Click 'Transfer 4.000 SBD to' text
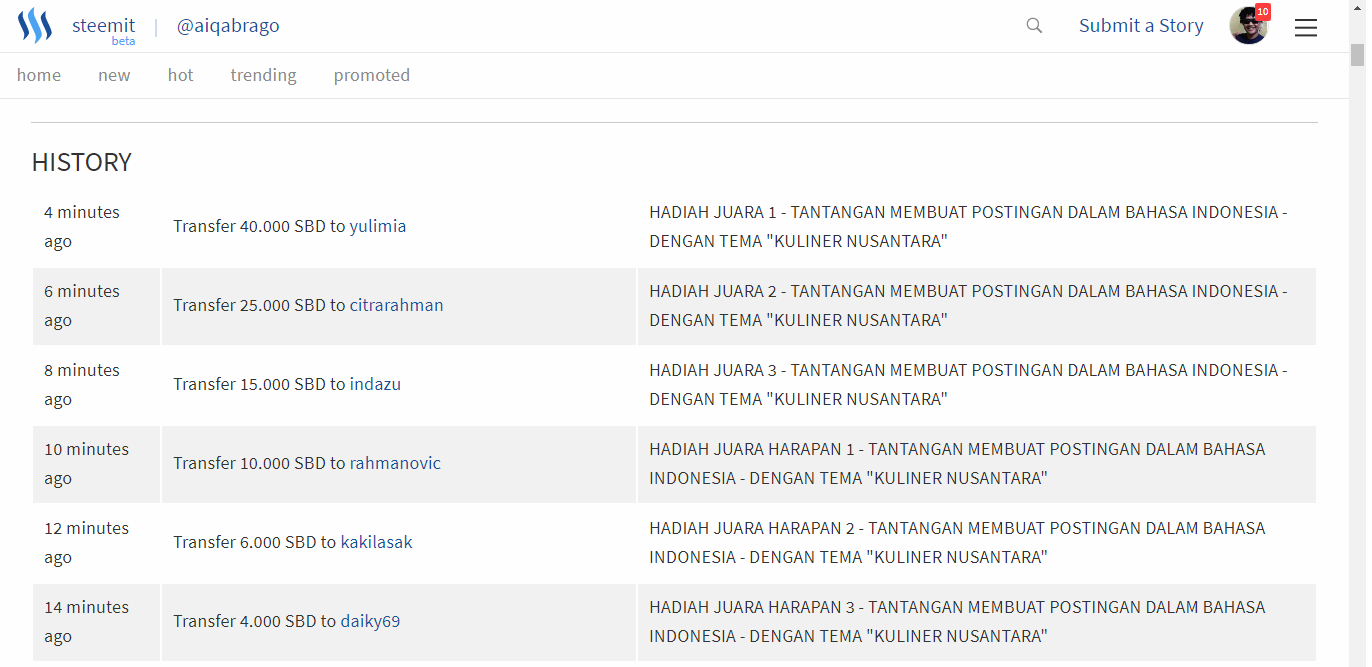 point(255,621)
